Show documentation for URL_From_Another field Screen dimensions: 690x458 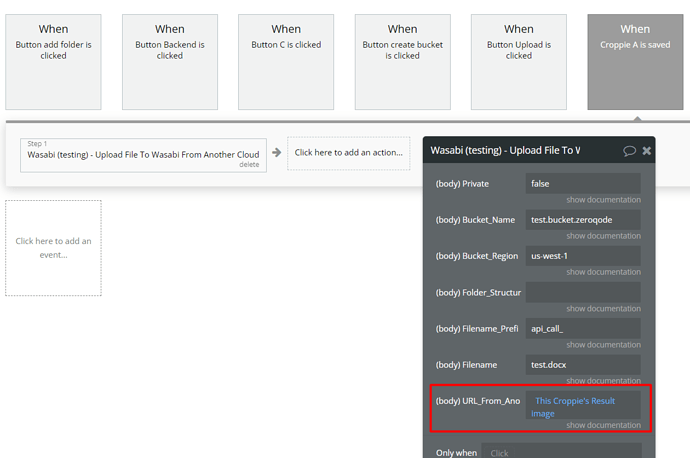[x=603, y=425]
